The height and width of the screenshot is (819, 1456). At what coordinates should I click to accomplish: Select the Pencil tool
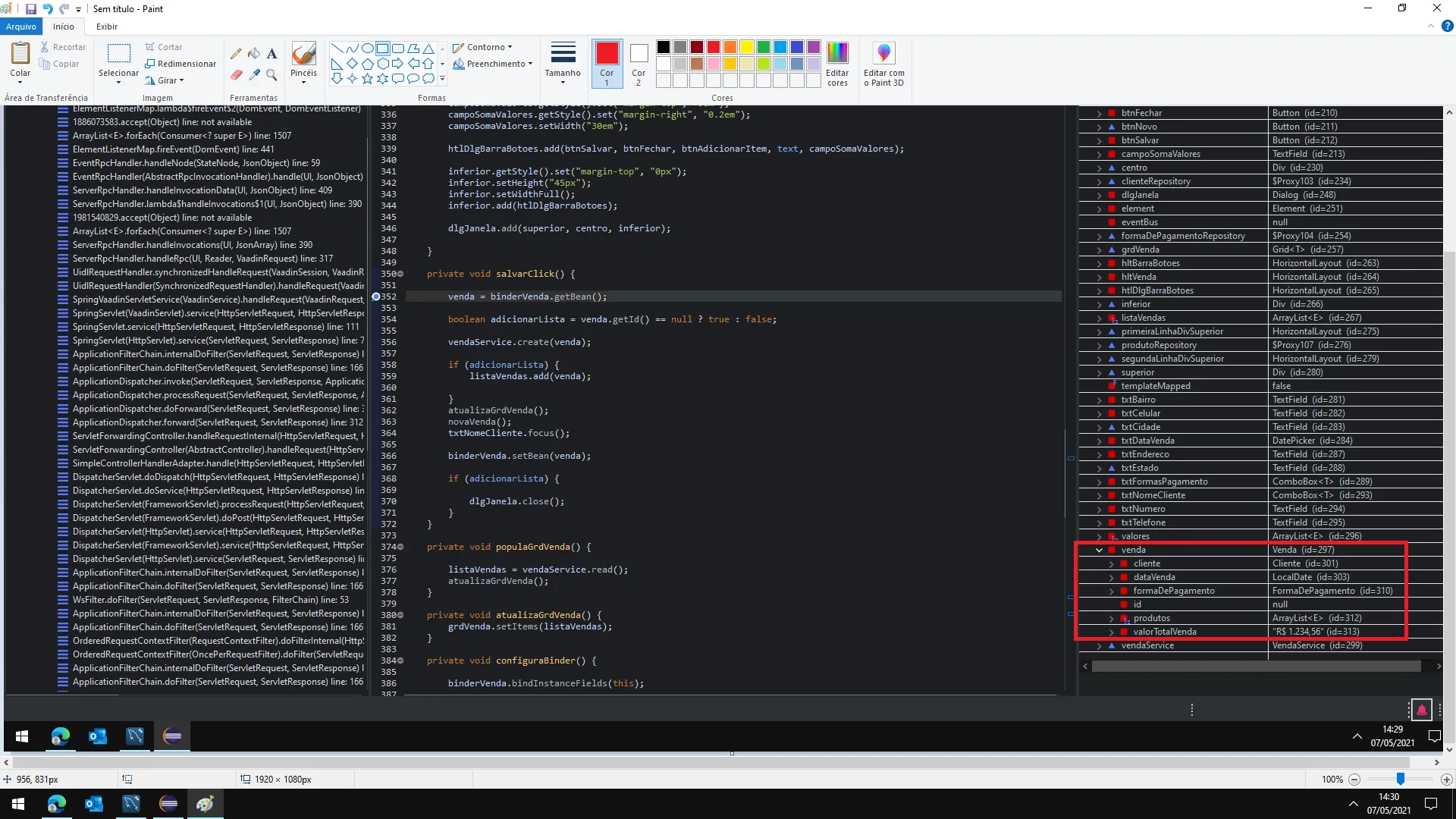click(x=236, y=54)
